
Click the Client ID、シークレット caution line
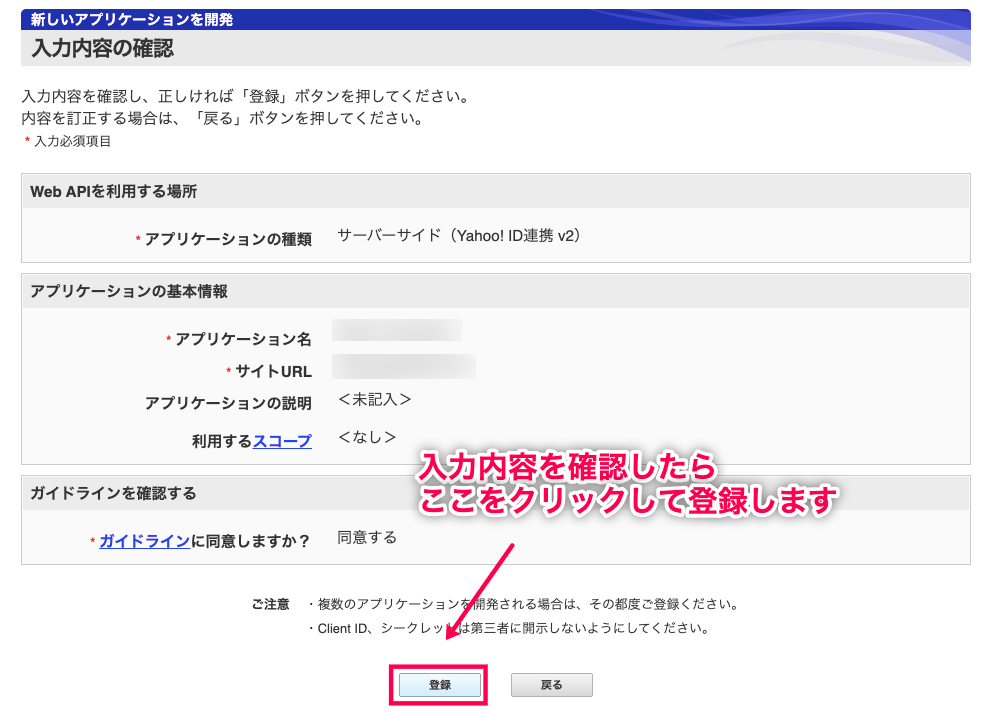click(x=509, y=628)
